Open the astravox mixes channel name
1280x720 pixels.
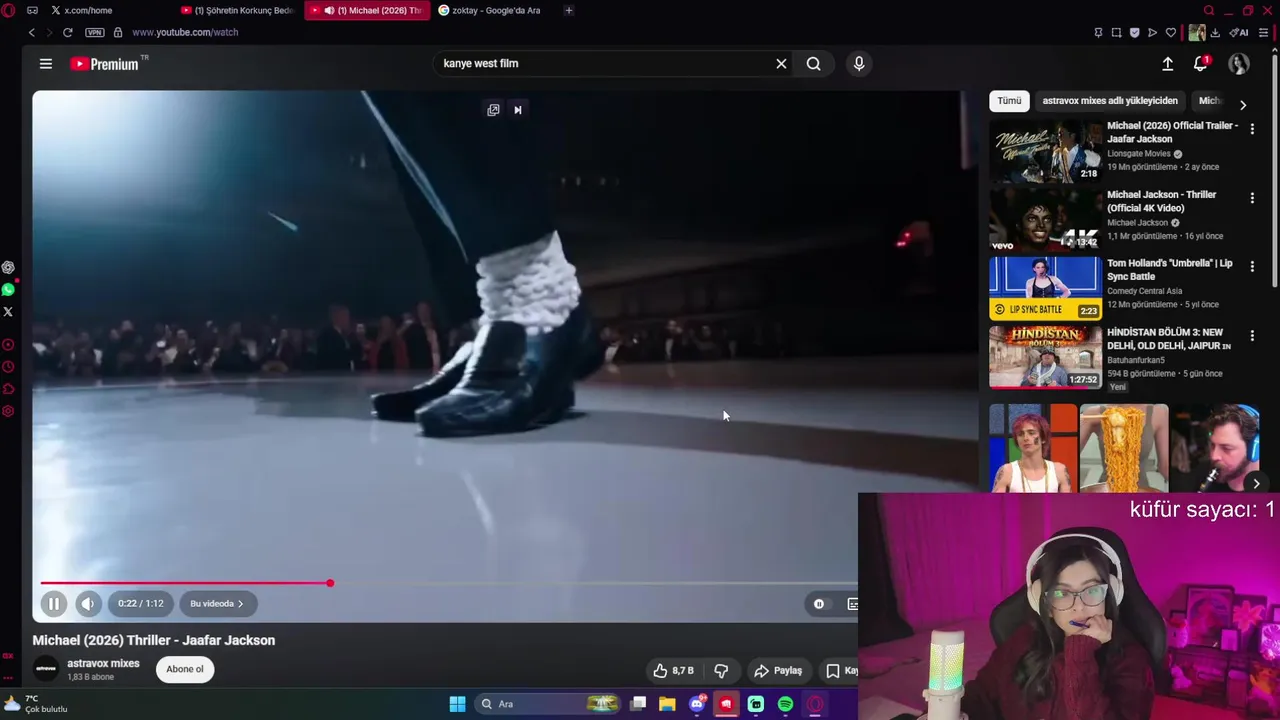point(103,663)
